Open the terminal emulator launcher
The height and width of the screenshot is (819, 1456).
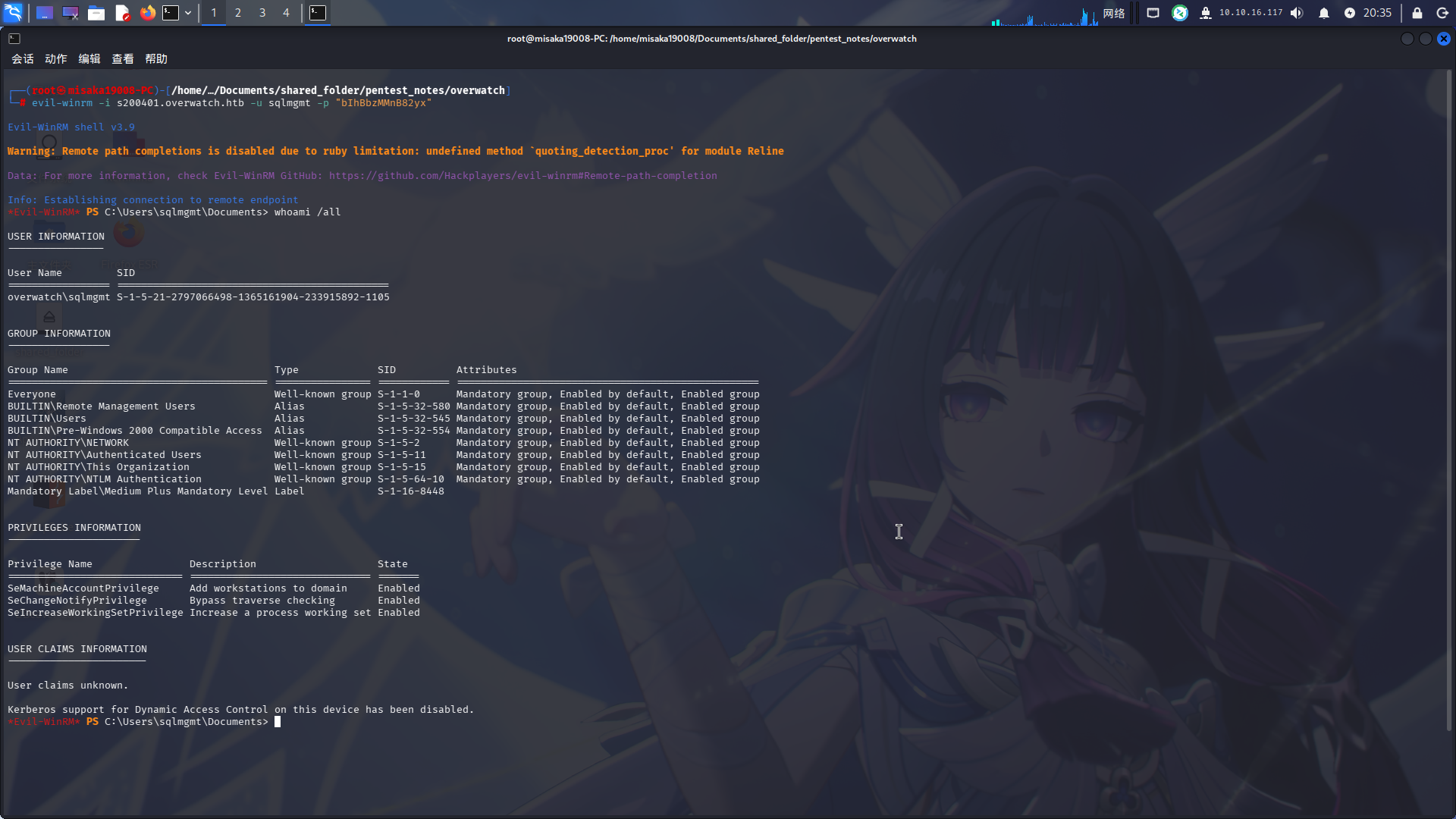tap(171, 13)
